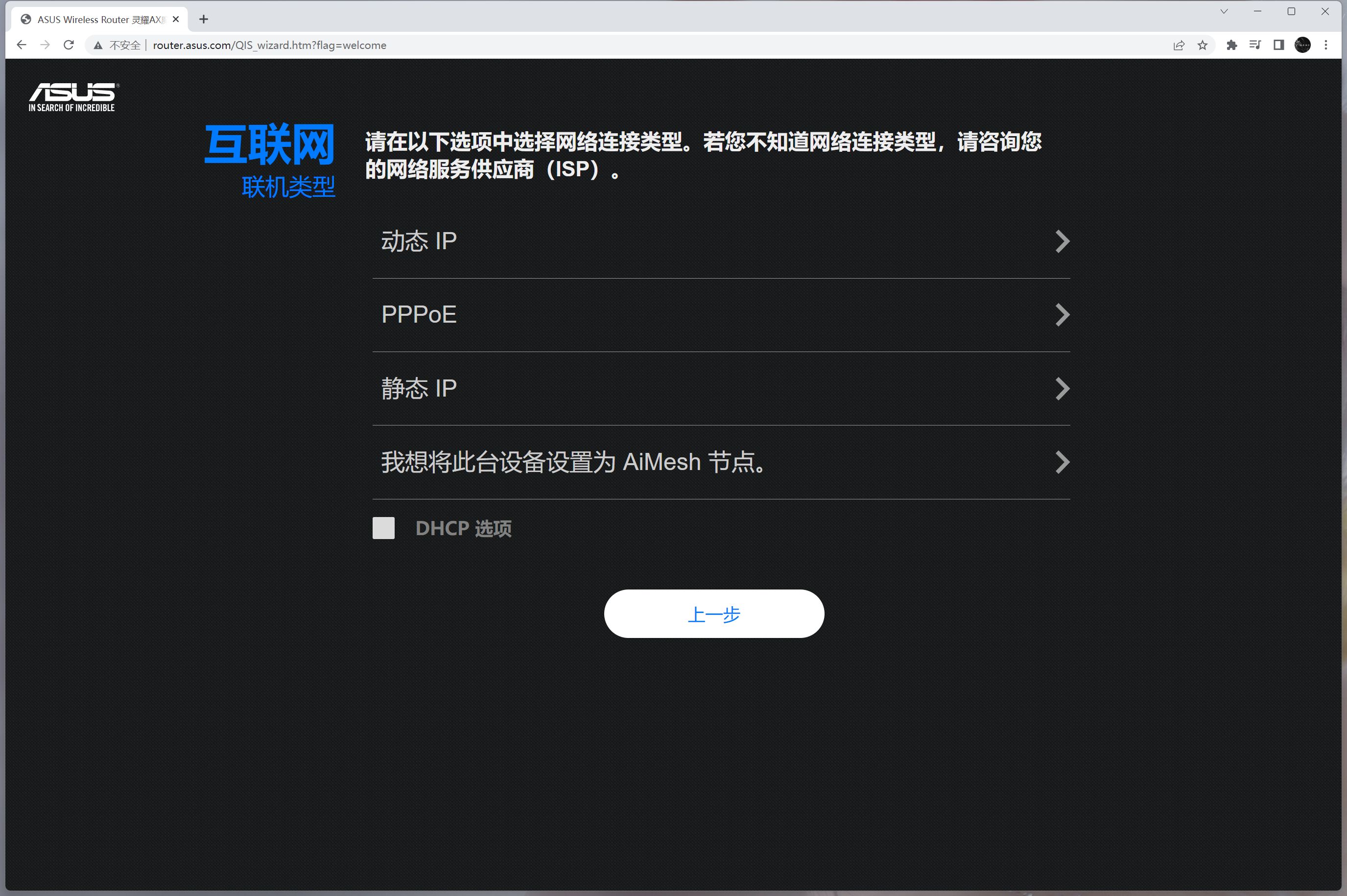Click the 上一步 previous step button
1347x896 pixels.
click(x=714, y=613)
